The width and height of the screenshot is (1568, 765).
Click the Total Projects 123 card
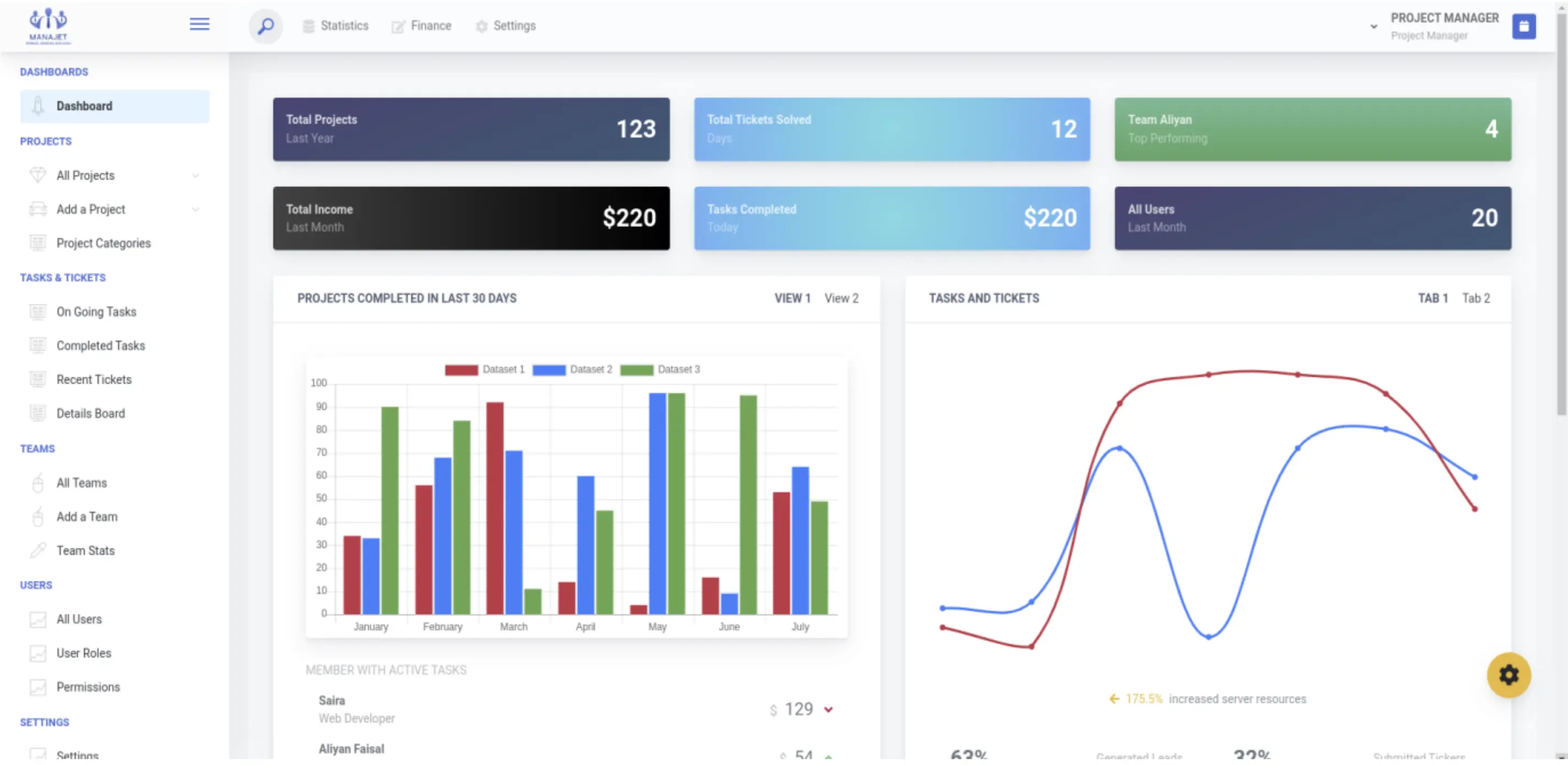[471, 129]
